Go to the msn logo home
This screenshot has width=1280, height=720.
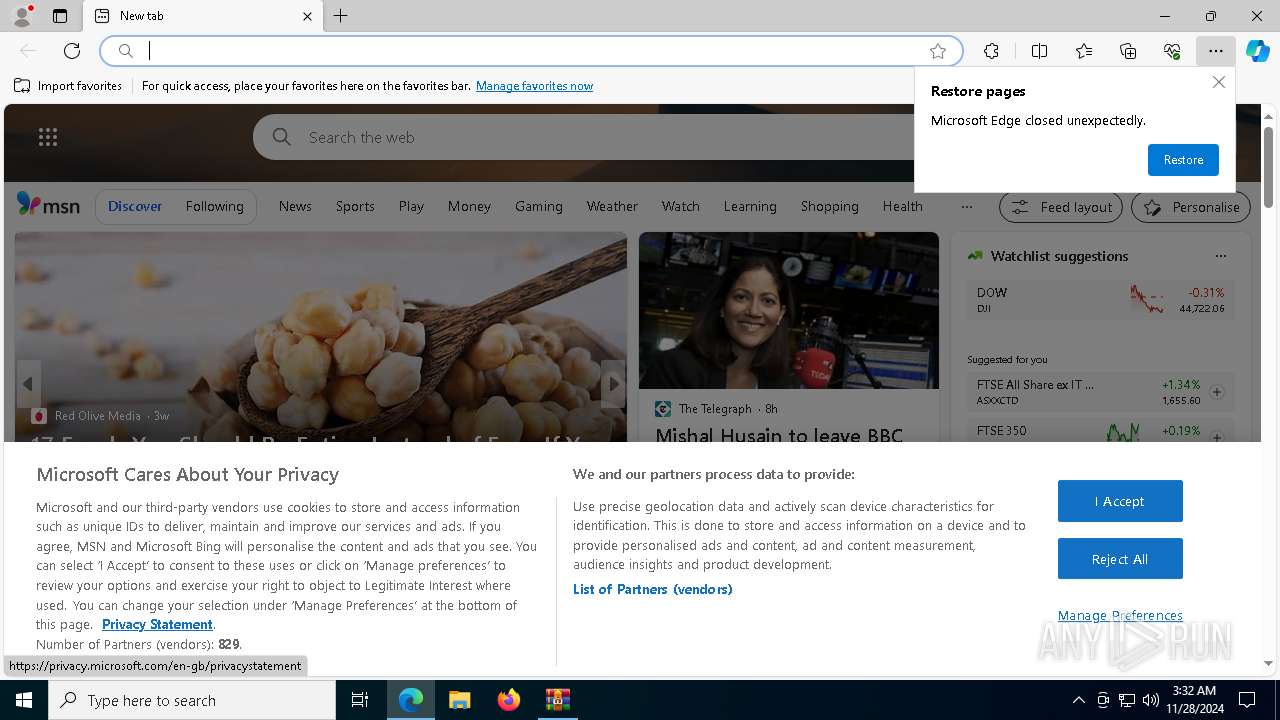point(48,206)
